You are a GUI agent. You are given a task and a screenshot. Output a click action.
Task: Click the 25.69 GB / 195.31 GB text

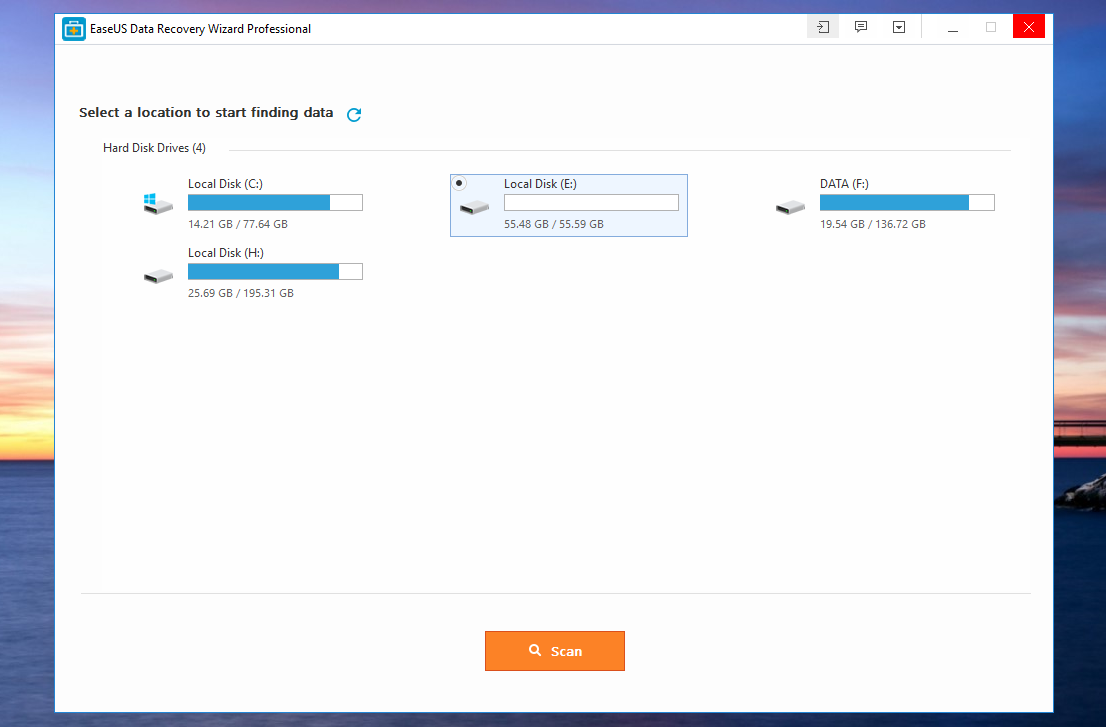coord(241,293)
